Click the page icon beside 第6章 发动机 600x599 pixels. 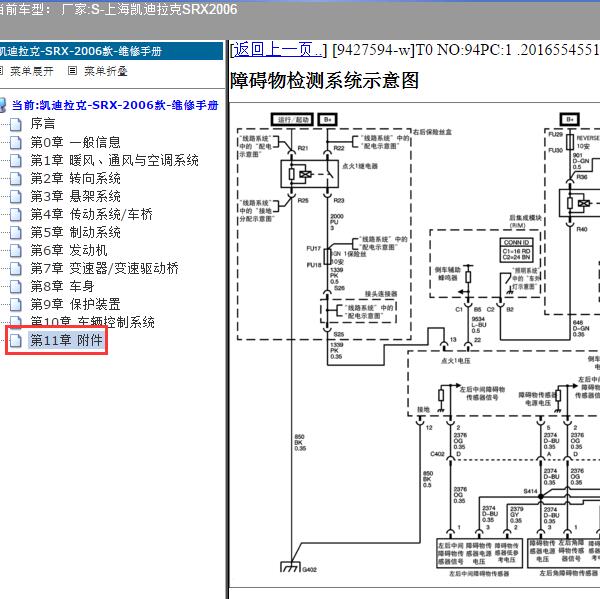point(16,250)
